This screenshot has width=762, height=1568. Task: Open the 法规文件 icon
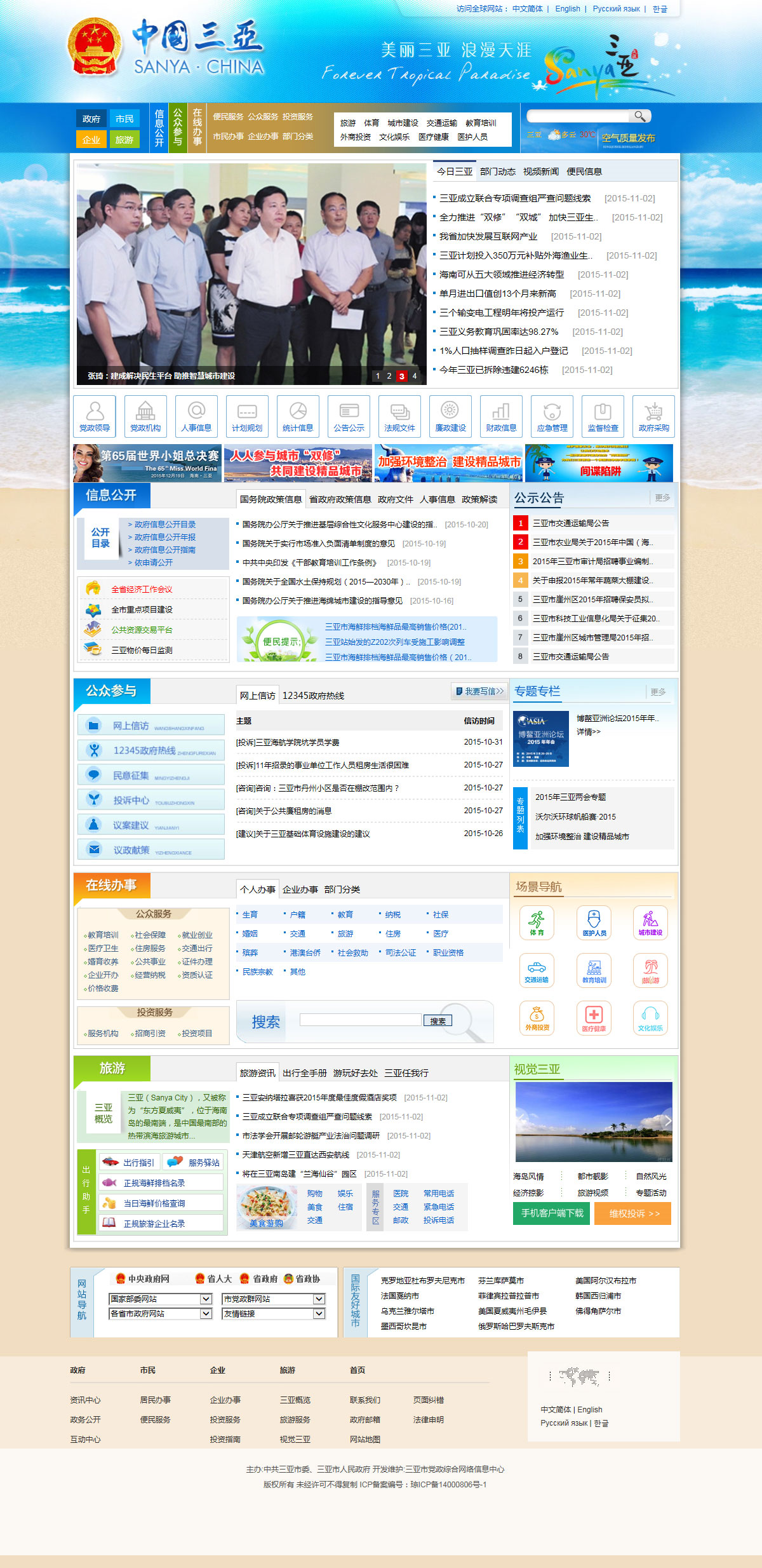click(x=399, y=416)
